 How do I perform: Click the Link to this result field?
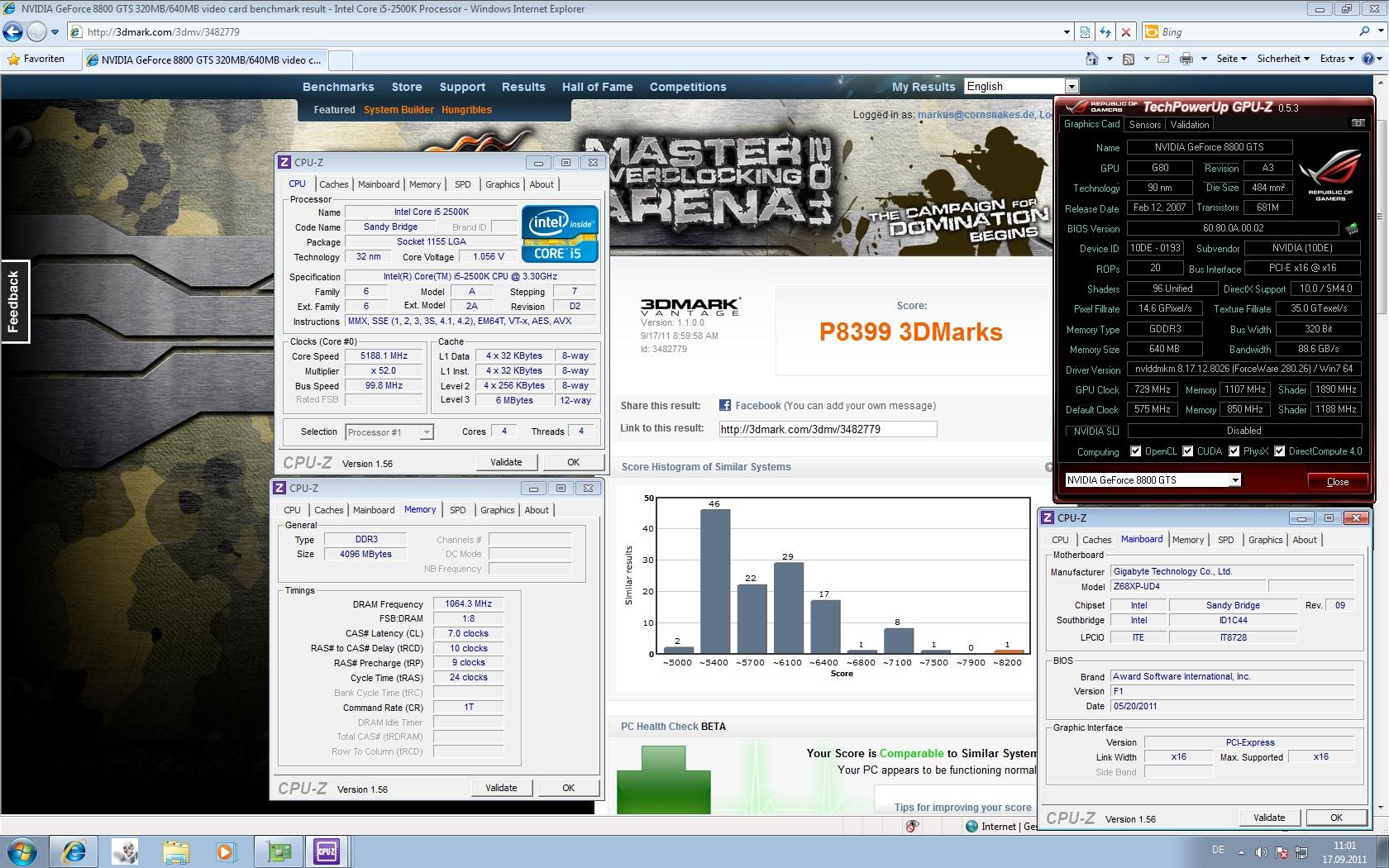pyautogui.click(x=827, y=429)
